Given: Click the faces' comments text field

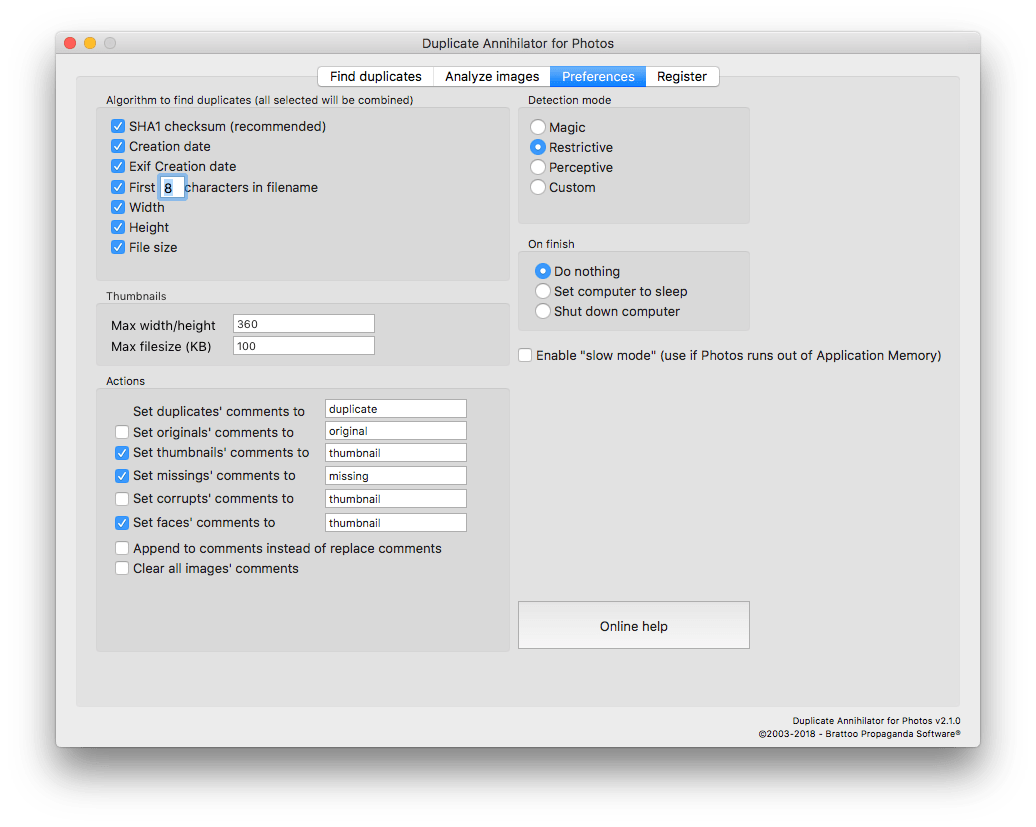Looking at the screenshot, I should [x=396, y=522].
